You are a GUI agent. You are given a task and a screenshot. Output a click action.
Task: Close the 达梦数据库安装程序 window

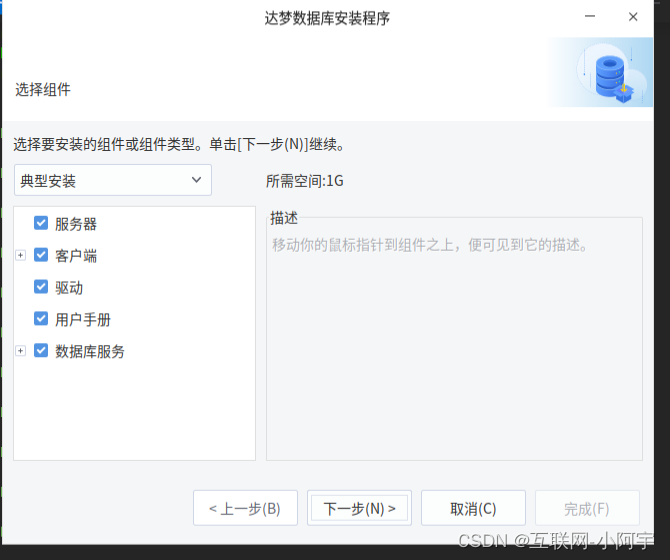click(x=633, y=17)
